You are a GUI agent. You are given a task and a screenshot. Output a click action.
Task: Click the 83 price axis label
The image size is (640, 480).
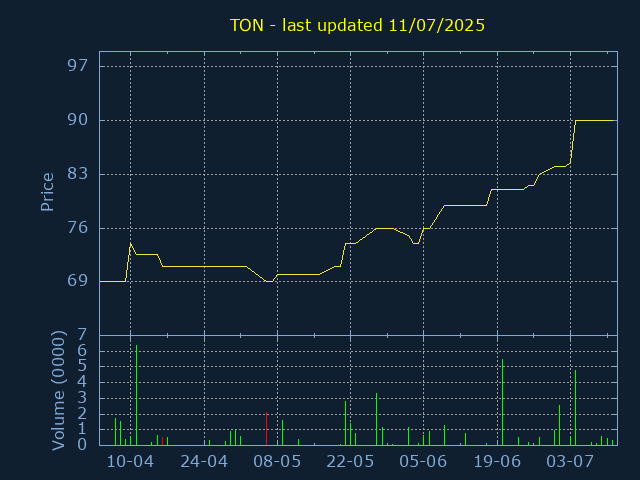pyautogui.click(x=78, y=174)
